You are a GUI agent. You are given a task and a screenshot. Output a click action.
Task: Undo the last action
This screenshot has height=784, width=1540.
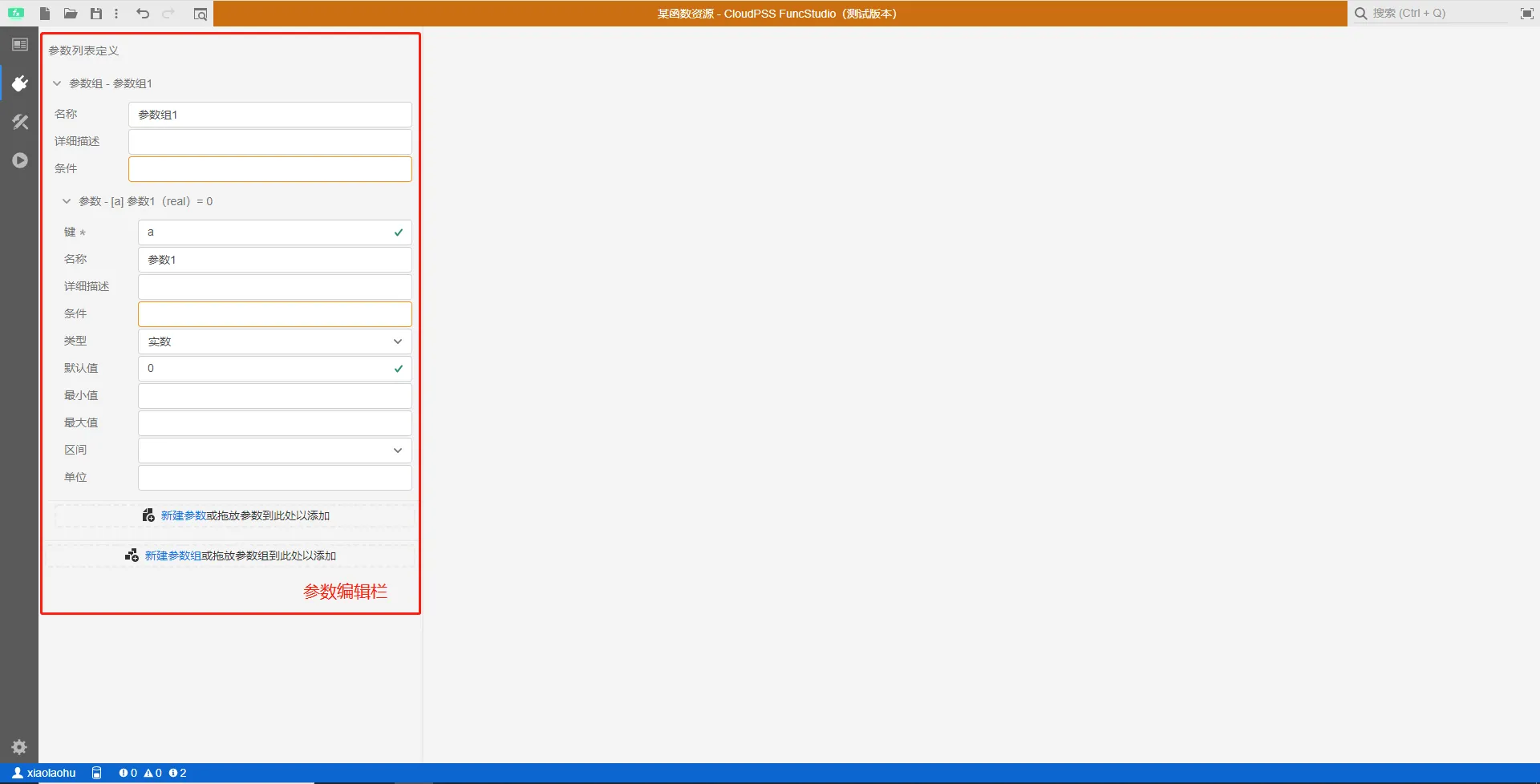pyautogui.click(x=143, y=14)
